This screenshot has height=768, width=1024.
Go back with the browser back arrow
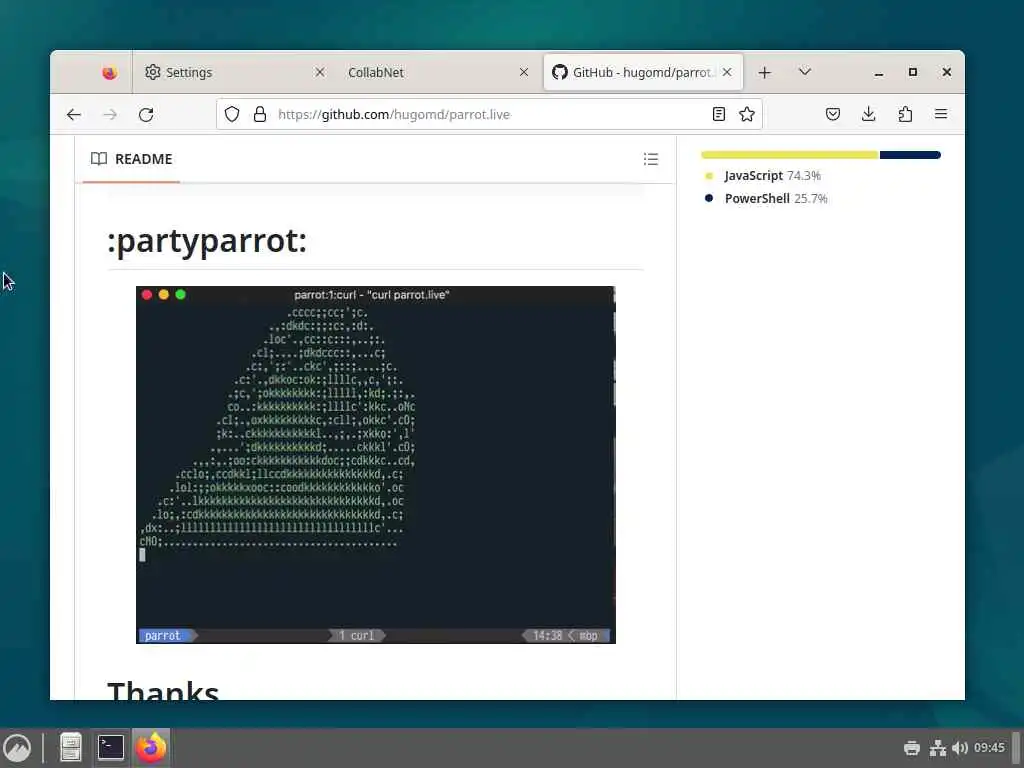(74, 115)
